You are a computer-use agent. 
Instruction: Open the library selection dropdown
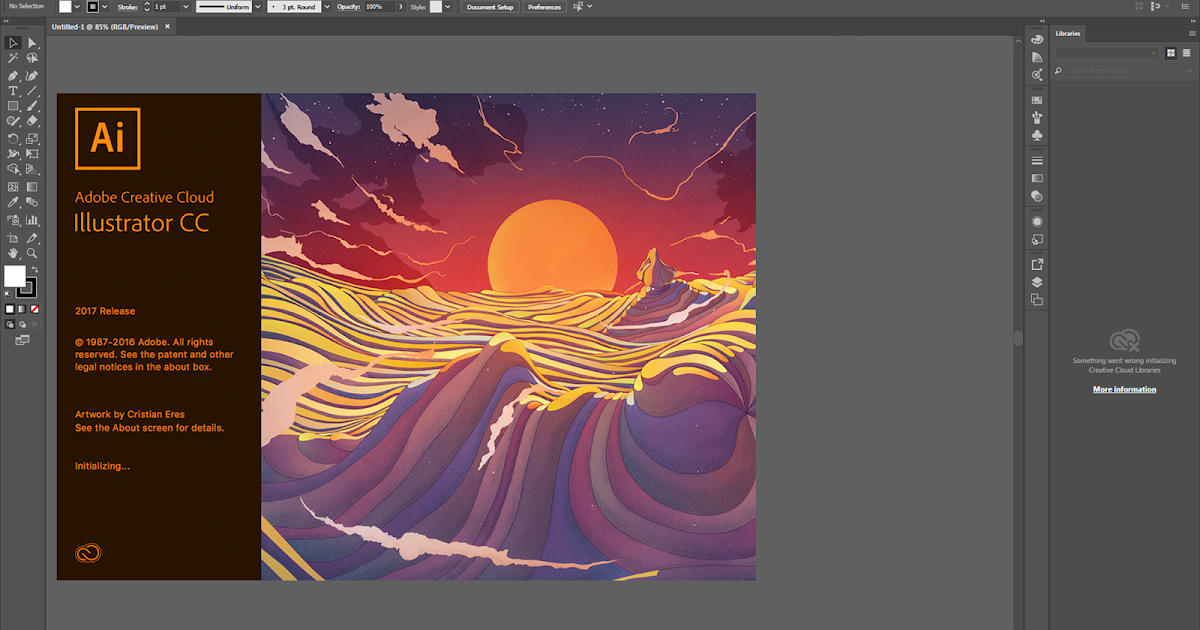click(x=1107, y=53)
